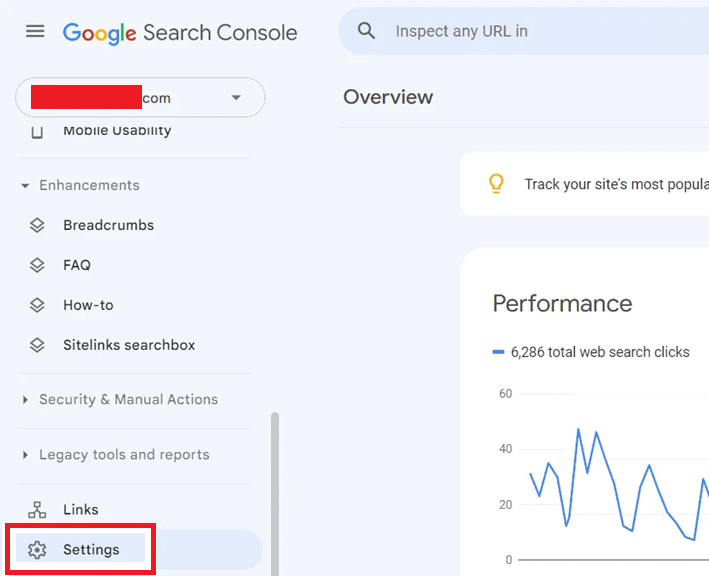Open the FAQ enhancement report
This screenshot has height=576, width=709.
coord(77,265)
